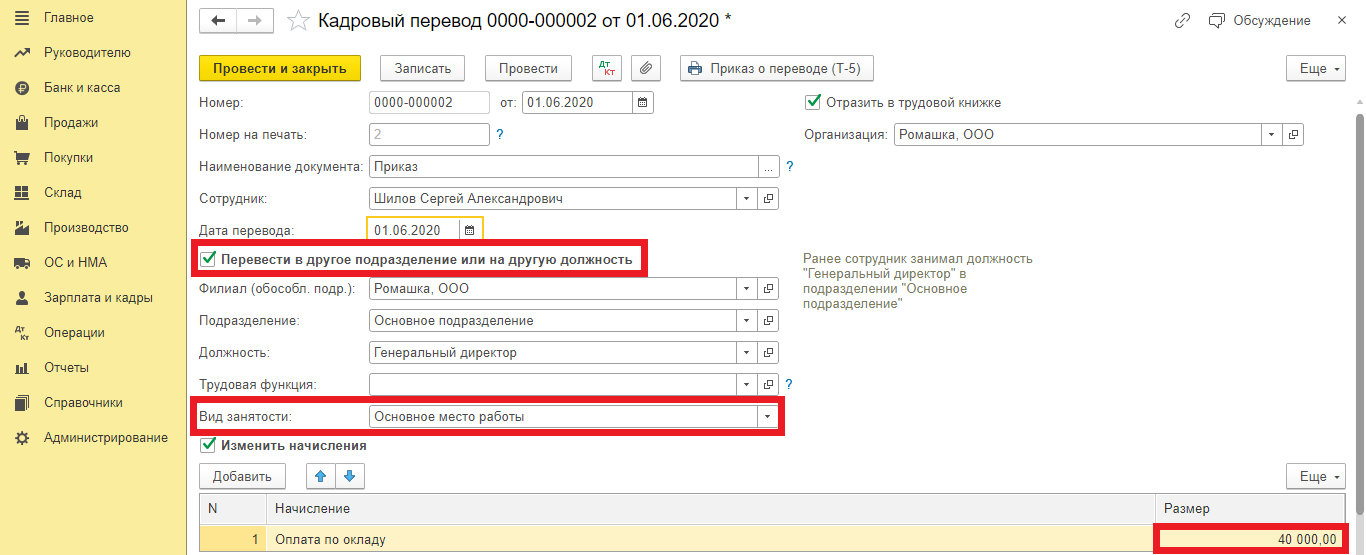
Task: Open selection for Наименование документа
Action: pos(769,167)
